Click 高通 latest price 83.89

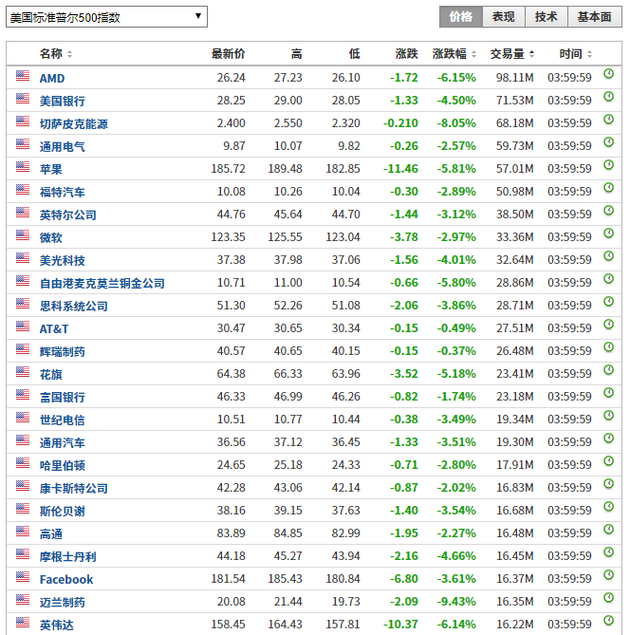click(x=231, y=533)
